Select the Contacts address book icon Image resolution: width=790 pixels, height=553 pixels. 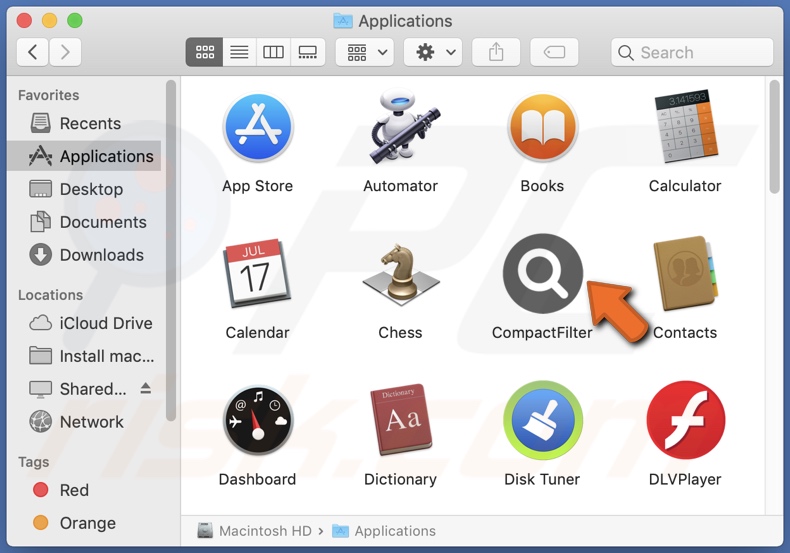[x=686, y=273]
